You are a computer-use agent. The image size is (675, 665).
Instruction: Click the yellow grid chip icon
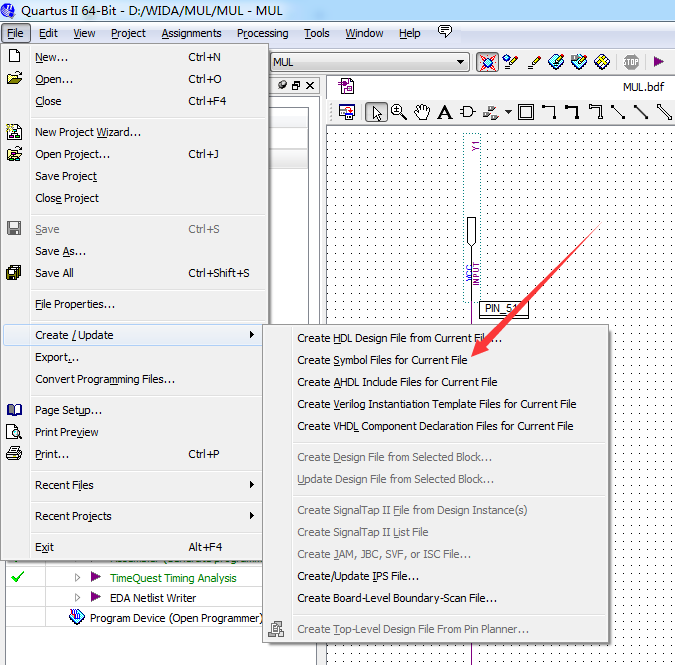[602, 62]
